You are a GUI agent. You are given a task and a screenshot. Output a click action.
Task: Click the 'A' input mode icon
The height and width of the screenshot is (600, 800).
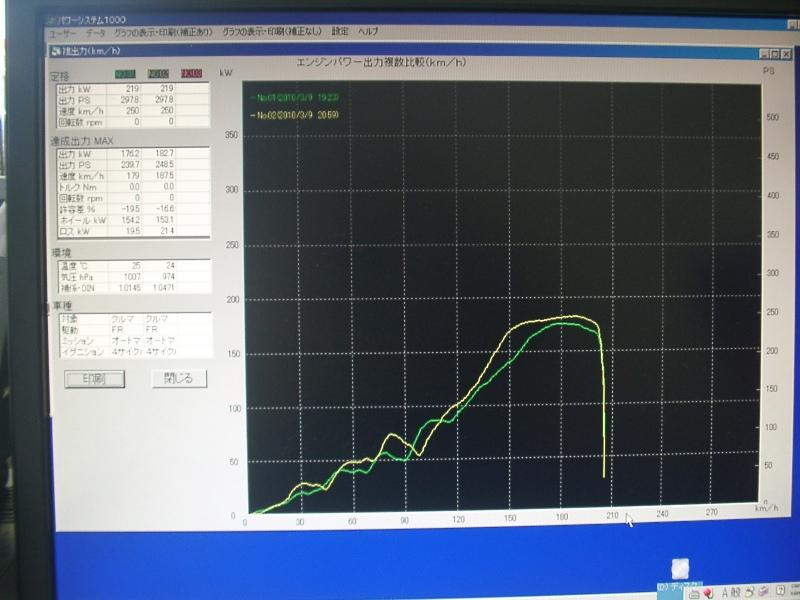coord(724,593)
